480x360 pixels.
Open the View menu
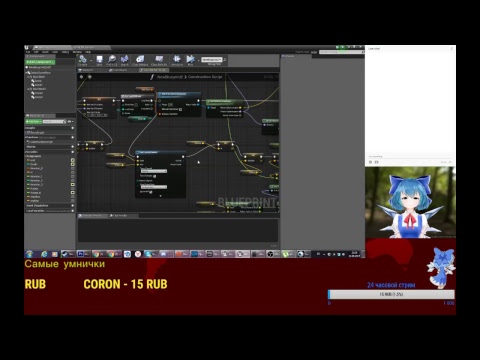point(55,52)
